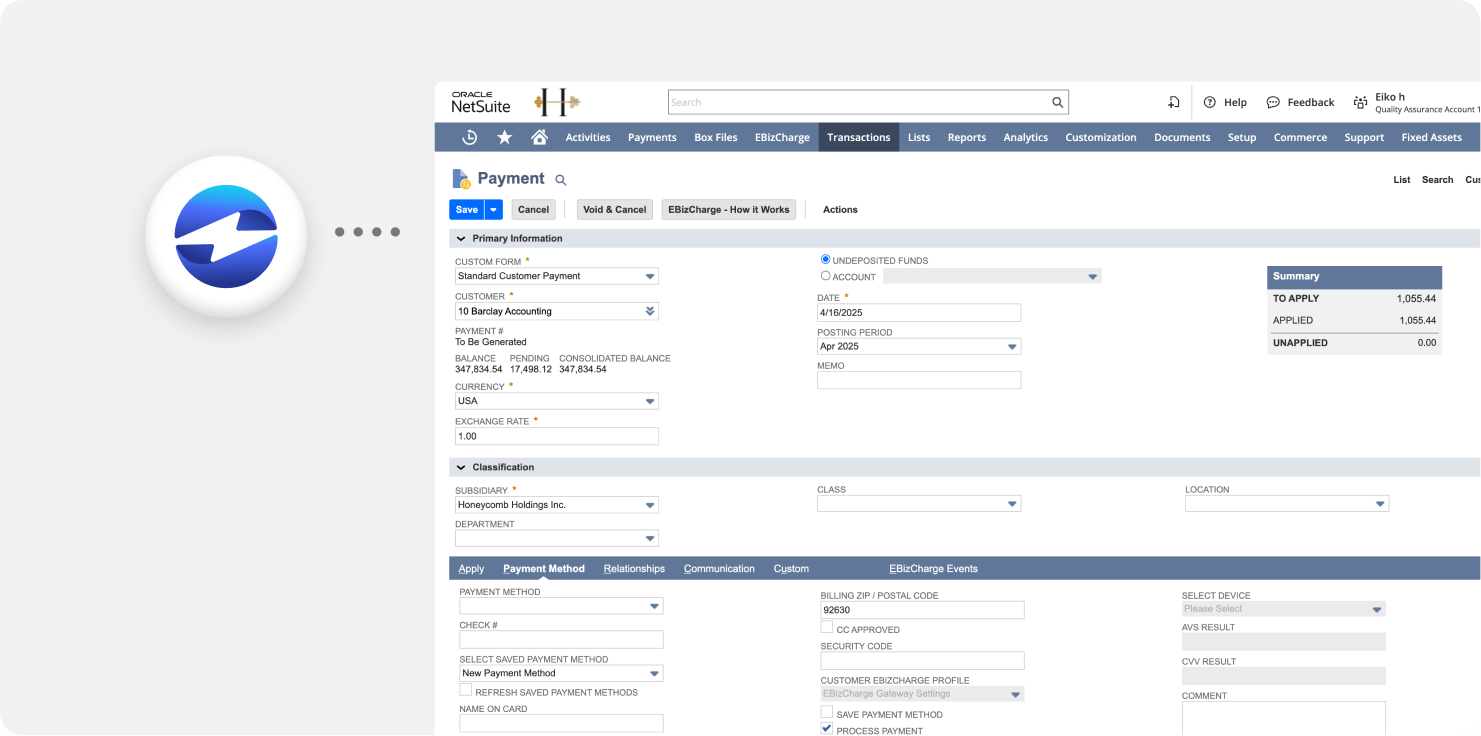Open the Customer dropdown list

650,311
